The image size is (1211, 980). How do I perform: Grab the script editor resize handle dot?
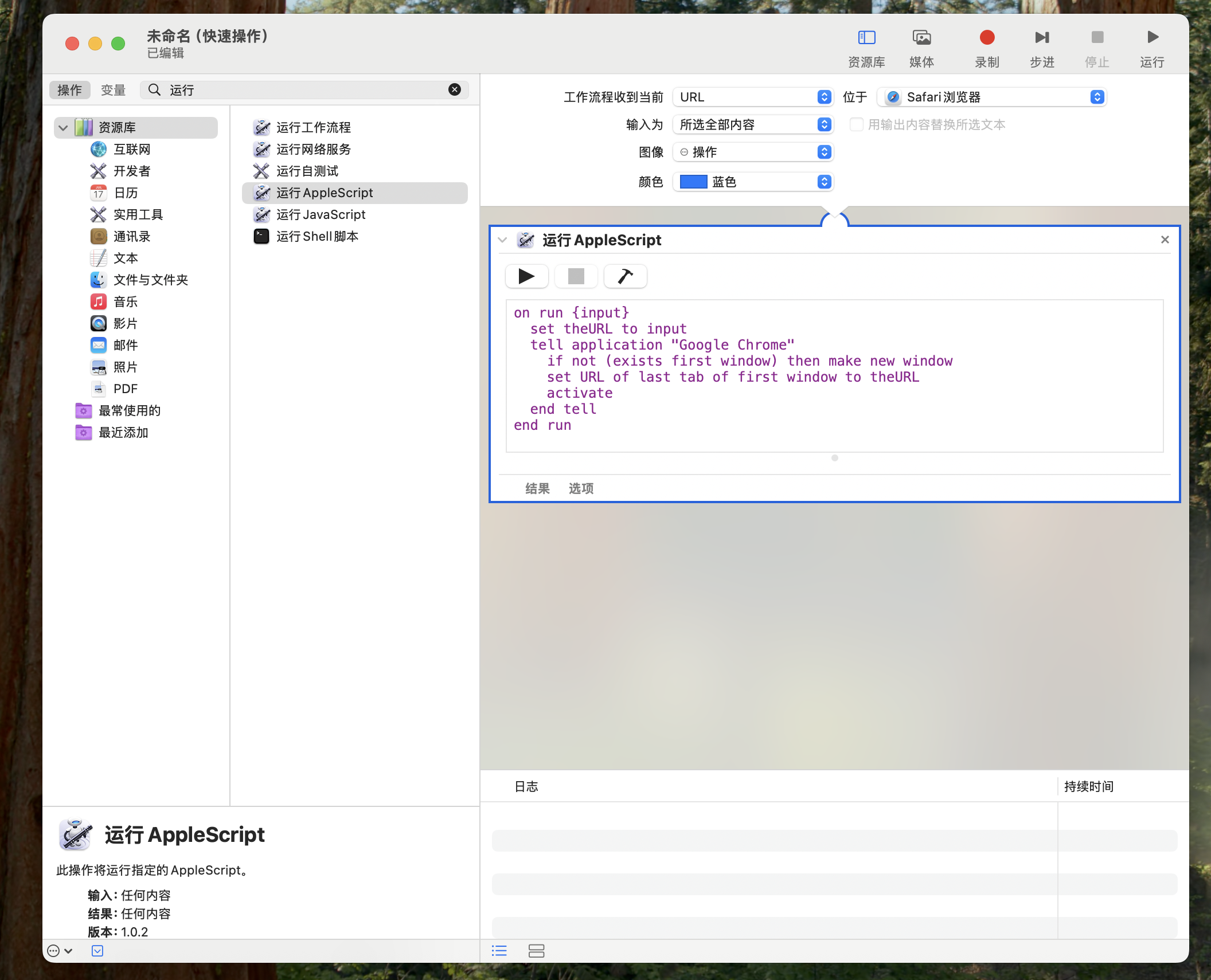pyautogui.click(x=834, y=458)
